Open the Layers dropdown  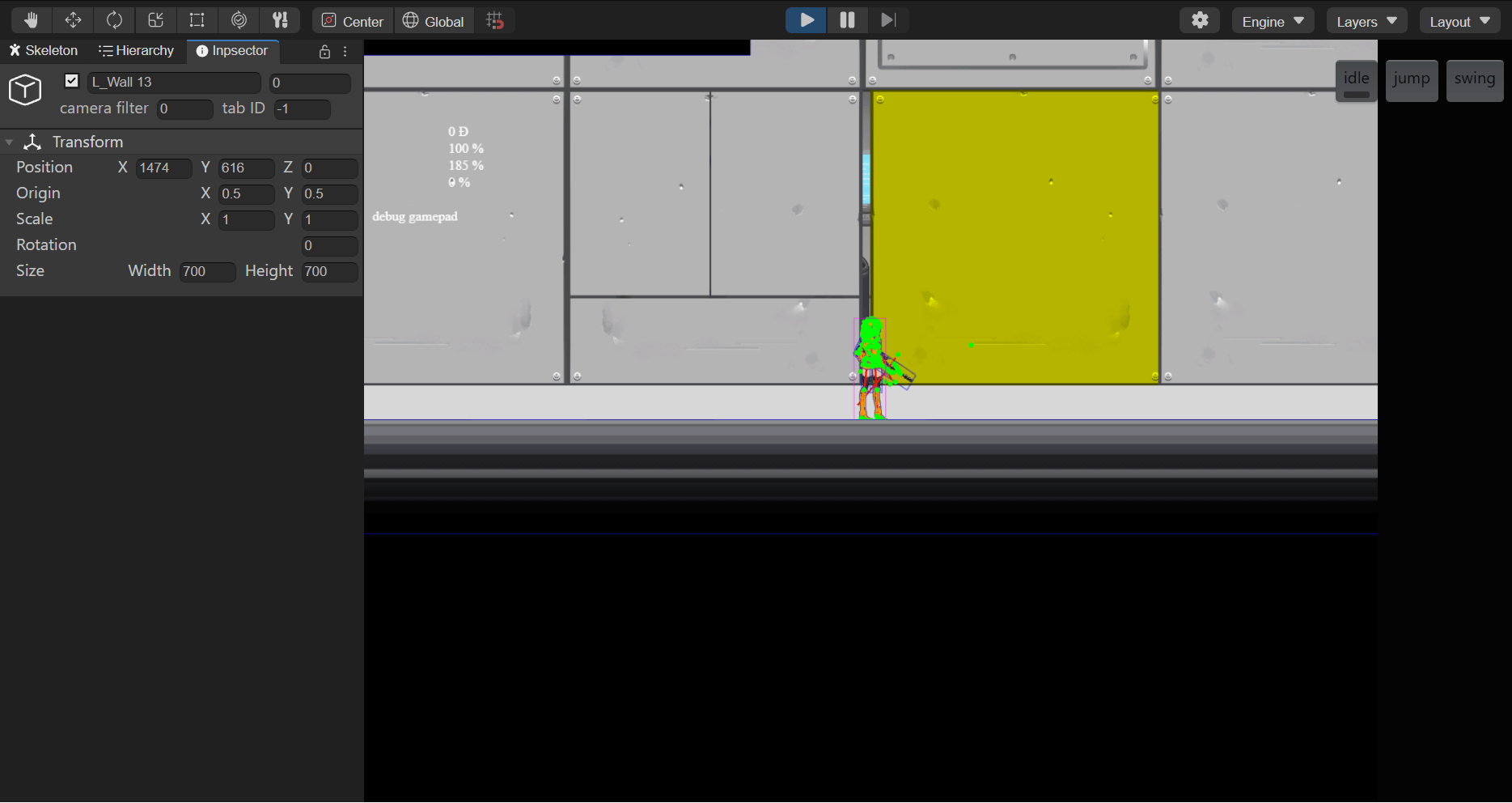pos(1366,22)
